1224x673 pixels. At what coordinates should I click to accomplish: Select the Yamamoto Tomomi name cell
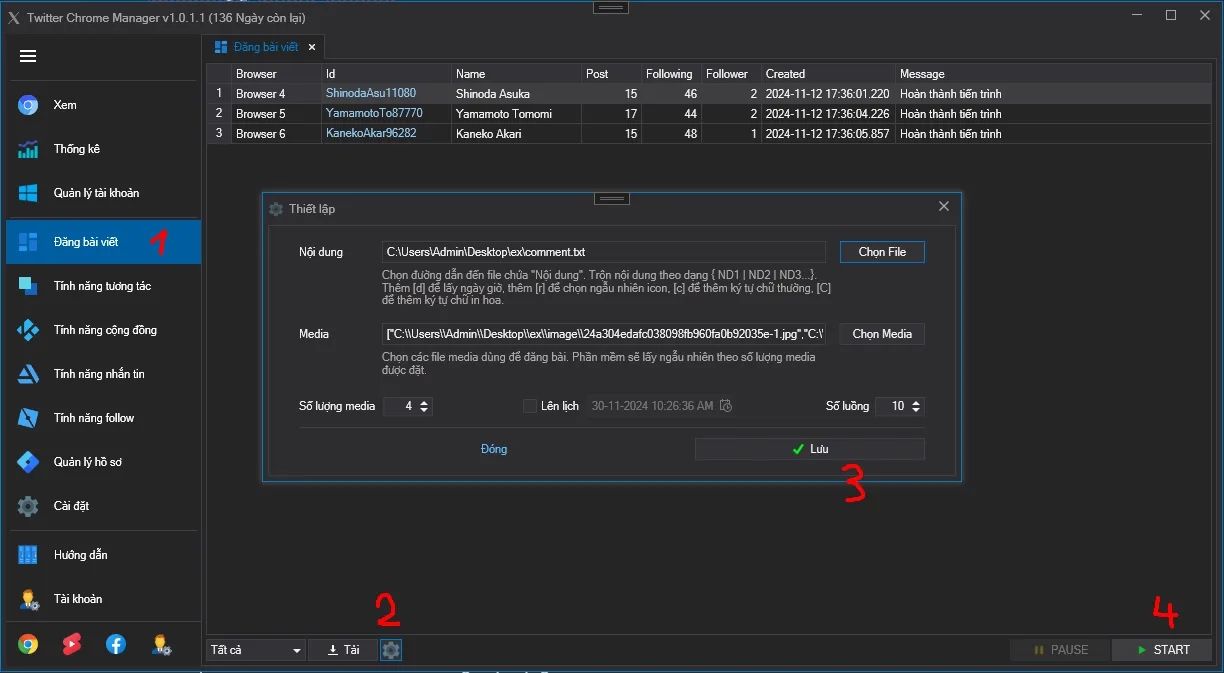(516, 114)
